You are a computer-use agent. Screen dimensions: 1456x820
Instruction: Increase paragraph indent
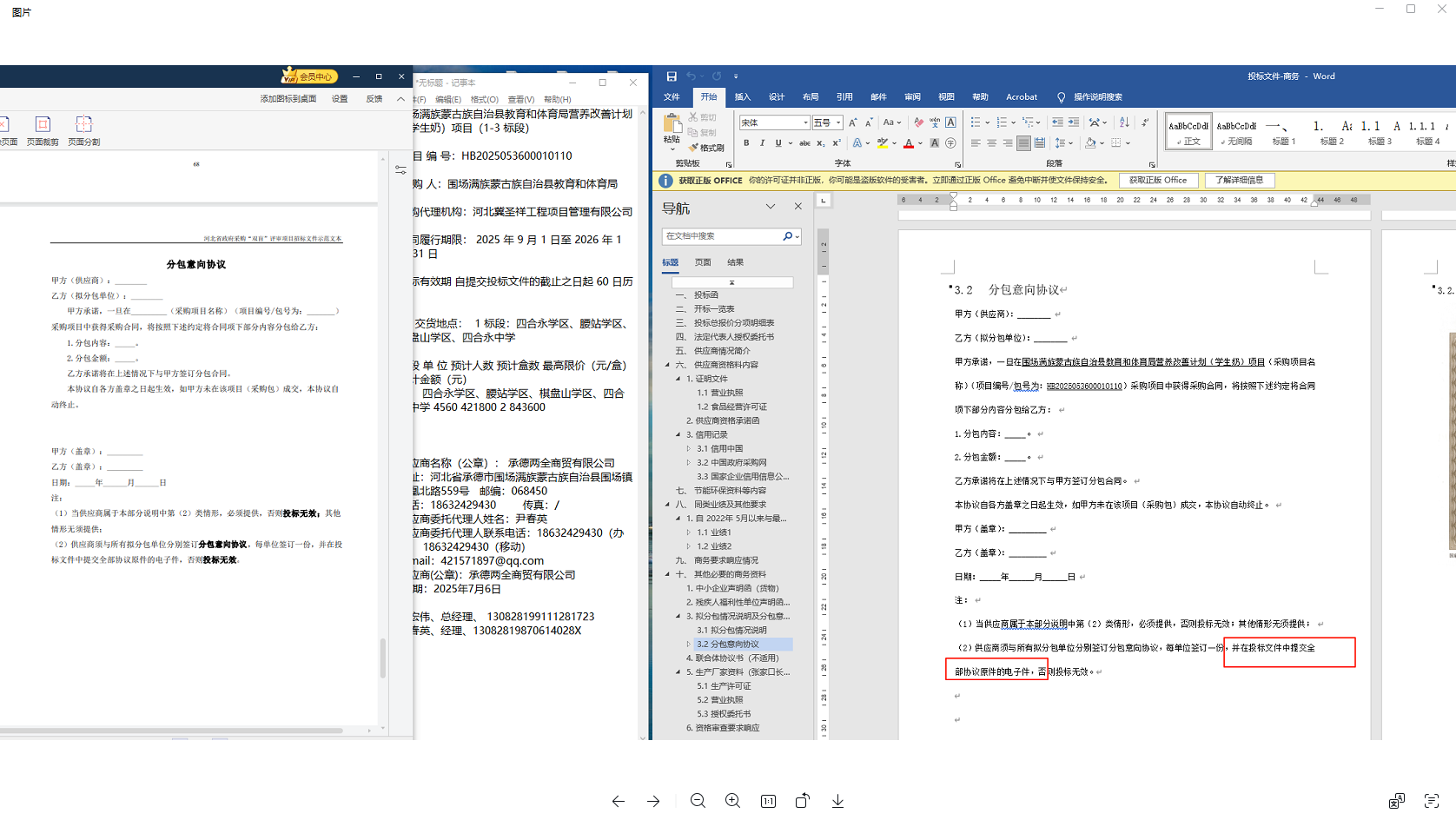(x=1074, y=123)
